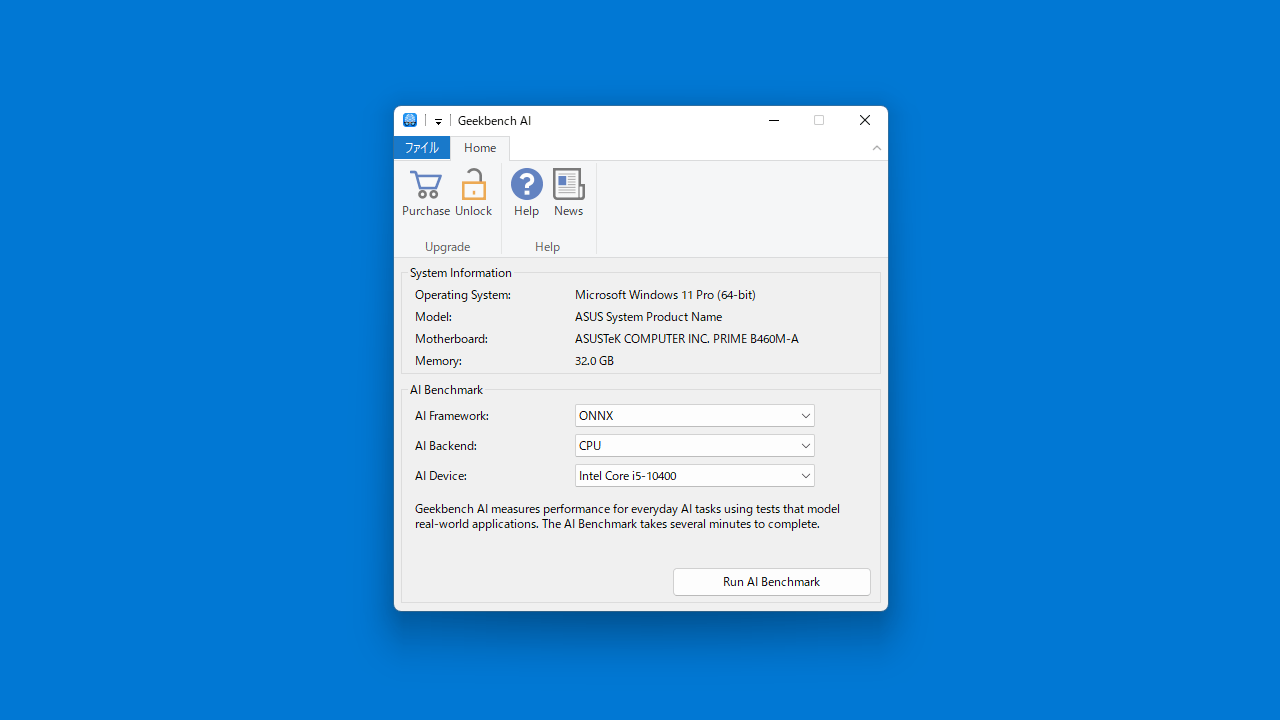This screenshot has height=720, width=1280.
Task: Click the AI Framework label
Action: tap(452, 416)
